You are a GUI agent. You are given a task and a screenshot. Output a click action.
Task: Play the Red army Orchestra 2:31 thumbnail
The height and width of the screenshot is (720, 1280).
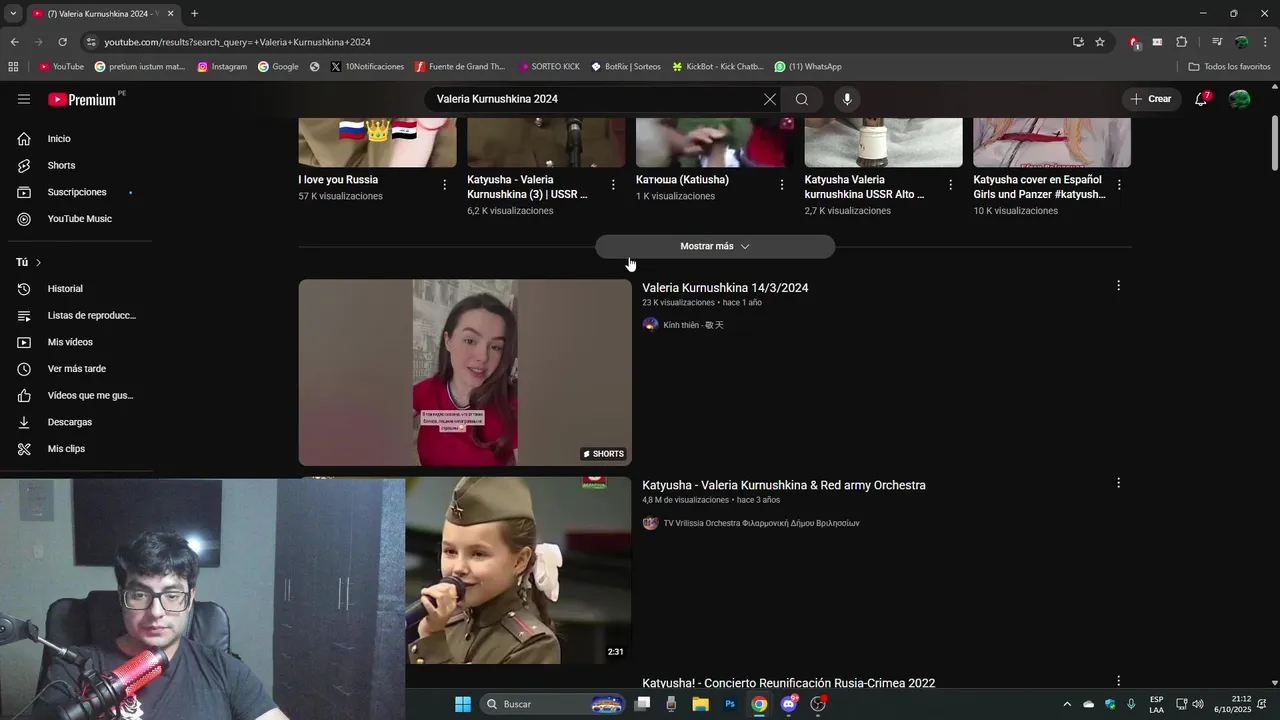[518, 570]
